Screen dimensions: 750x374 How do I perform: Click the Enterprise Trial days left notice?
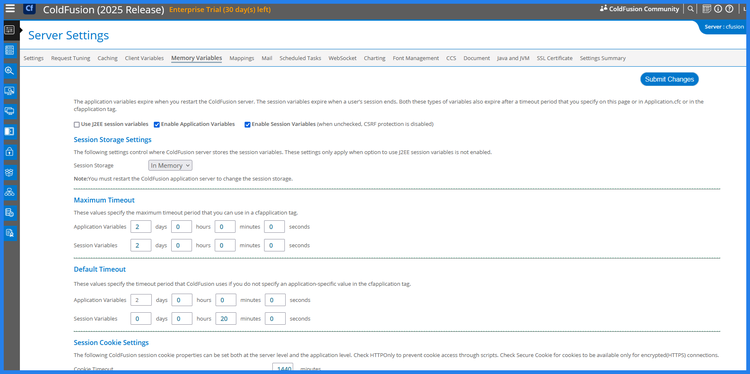coord(220,10)
